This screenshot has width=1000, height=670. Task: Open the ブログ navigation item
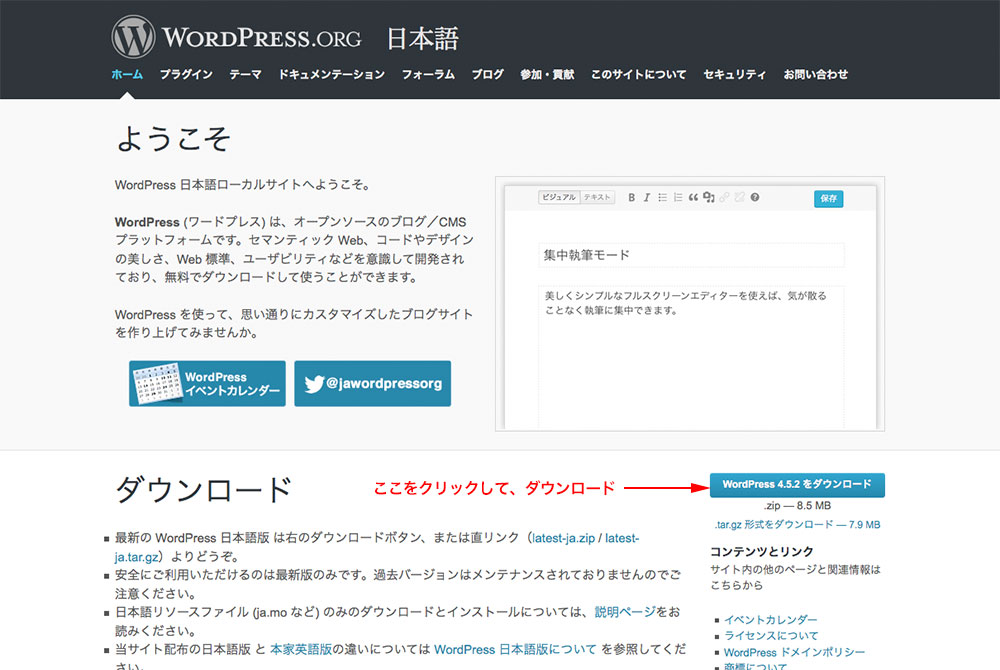pyautogui.click(x=487, y=75)
